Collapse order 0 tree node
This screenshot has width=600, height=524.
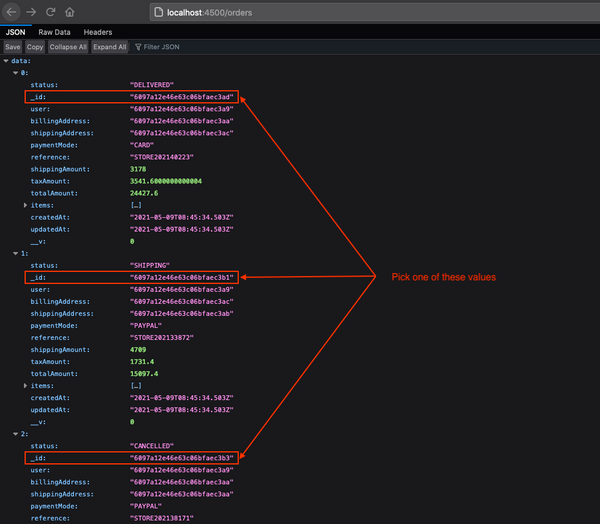pos(14,72)
